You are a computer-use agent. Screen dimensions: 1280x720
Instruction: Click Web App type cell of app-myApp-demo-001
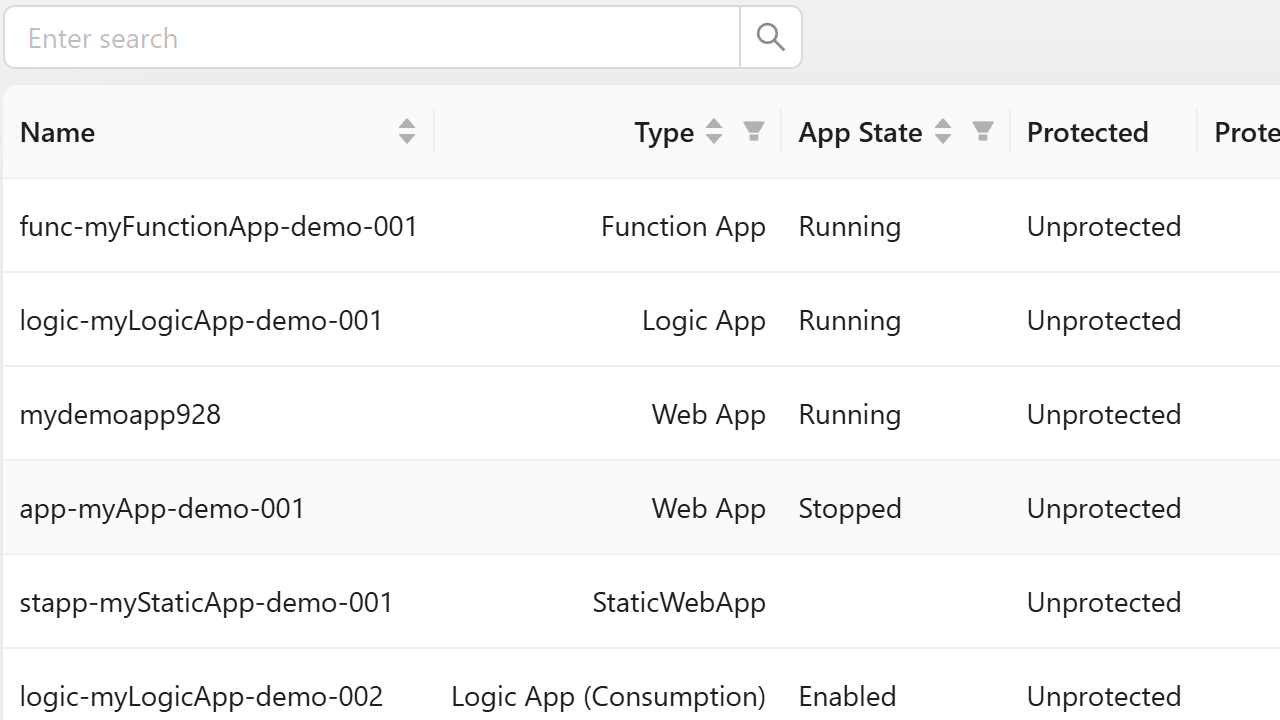[709, 508]
